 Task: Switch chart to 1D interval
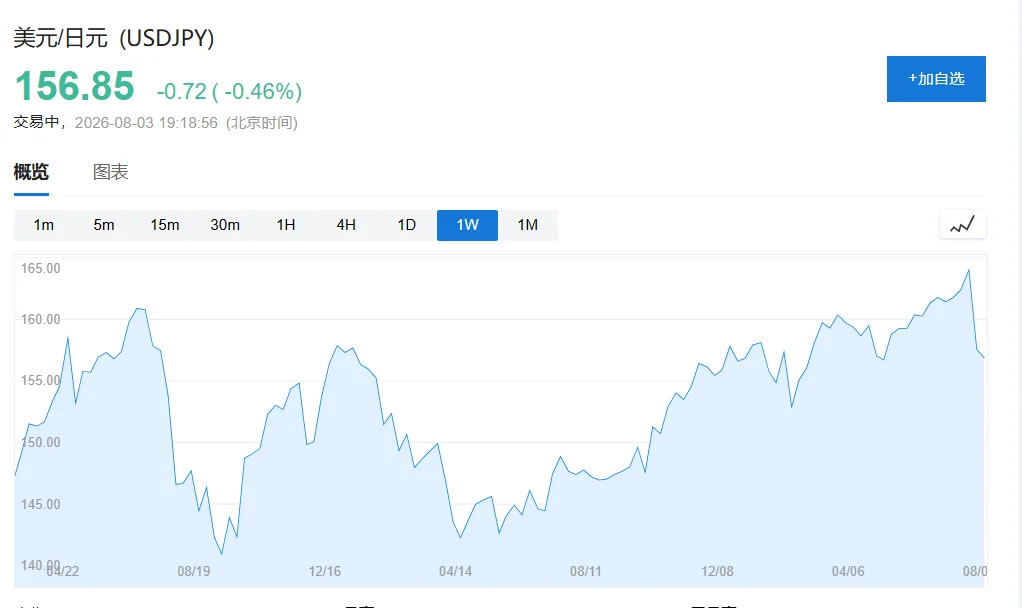click(407, 225)
